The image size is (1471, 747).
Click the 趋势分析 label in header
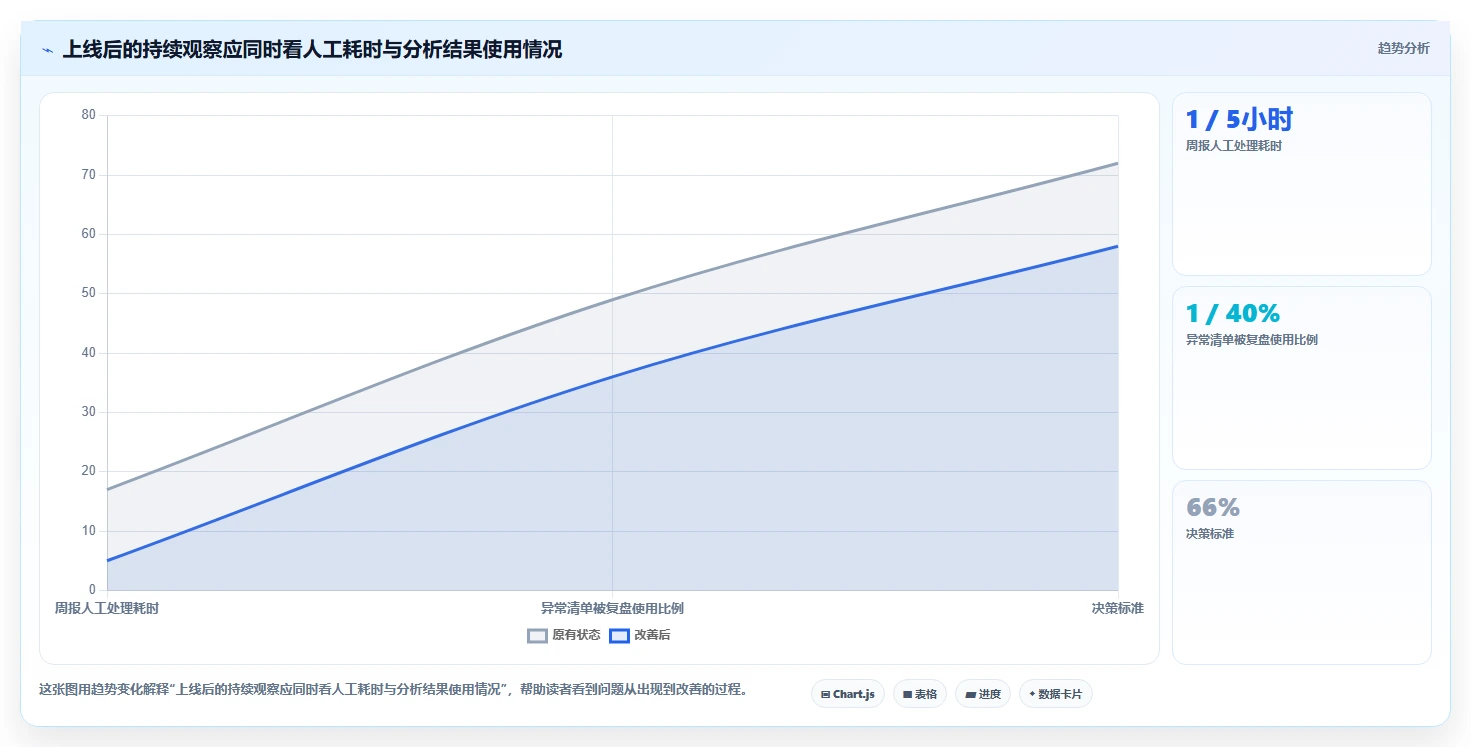tap(1403, 48)
